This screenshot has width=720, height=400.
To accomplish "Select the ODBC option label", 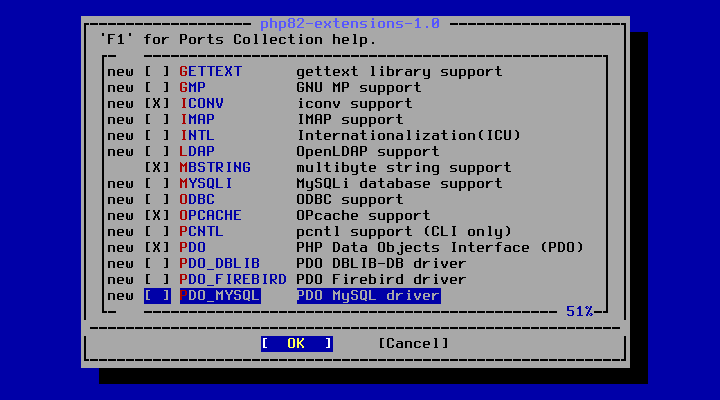I will [x=197, y=200].
